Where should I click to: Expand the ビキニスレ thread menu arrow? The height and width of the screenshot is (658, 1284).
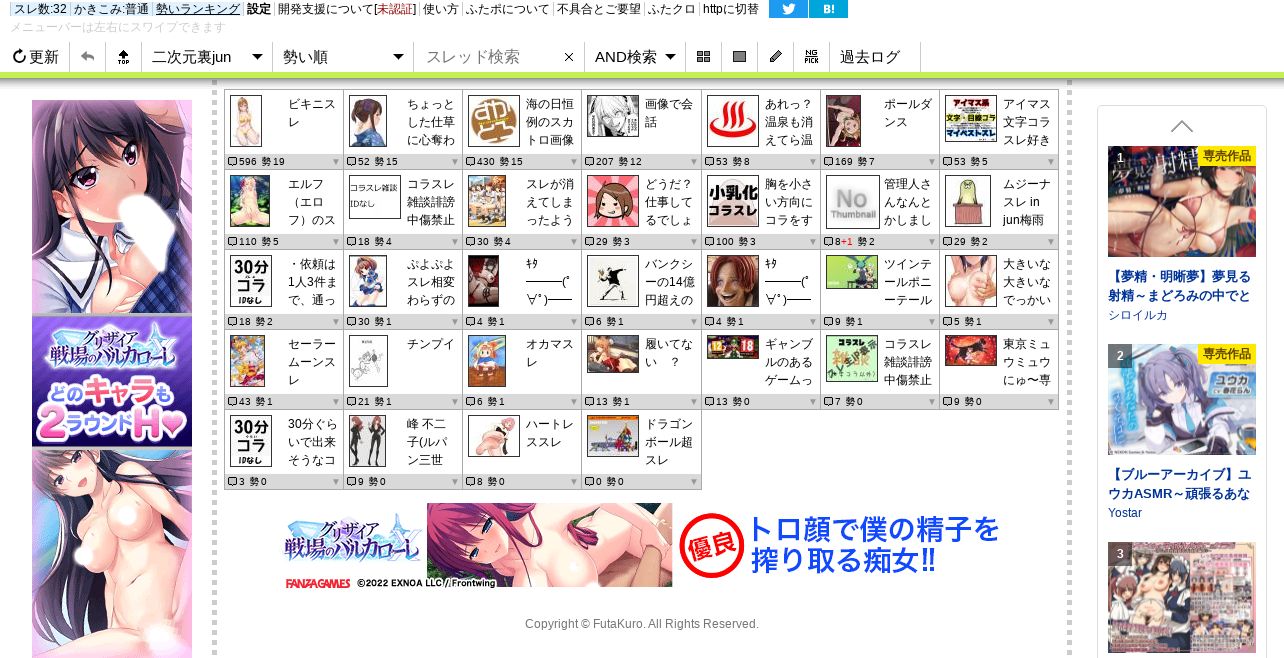coord(335,162)
